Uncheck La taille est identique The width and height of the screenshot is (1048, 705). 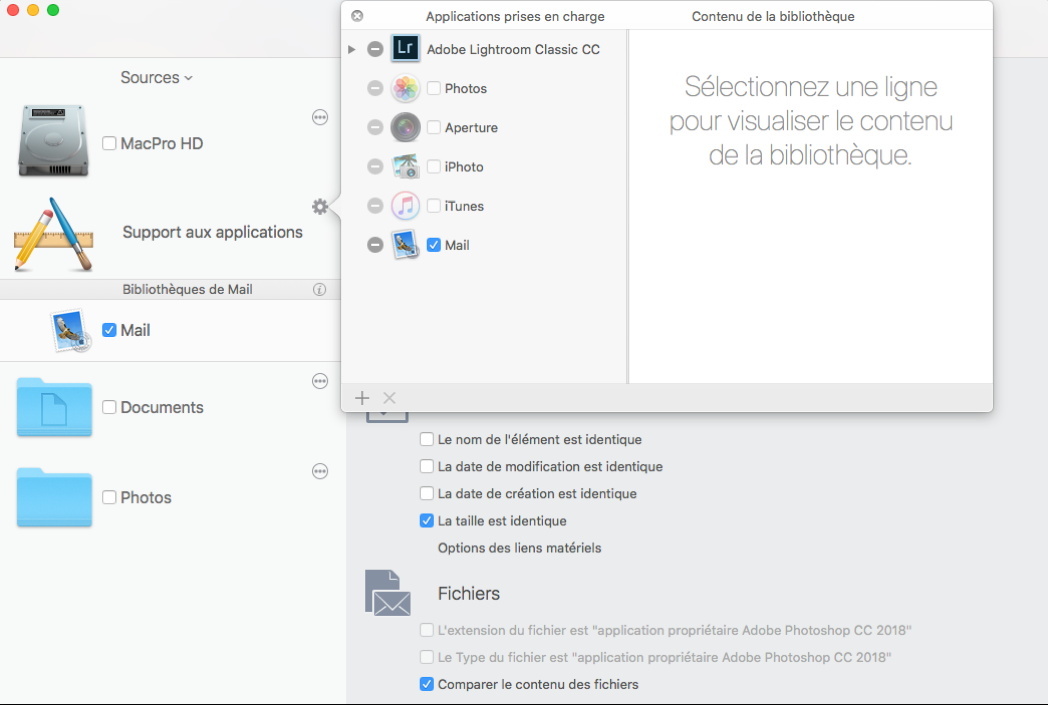point(426,521)
